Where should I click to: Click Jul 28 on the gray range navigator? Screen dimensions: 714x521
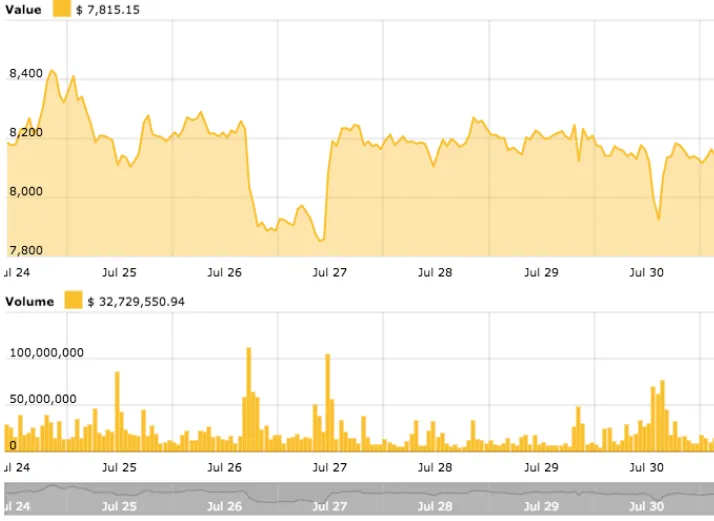(x=435, y=506)
